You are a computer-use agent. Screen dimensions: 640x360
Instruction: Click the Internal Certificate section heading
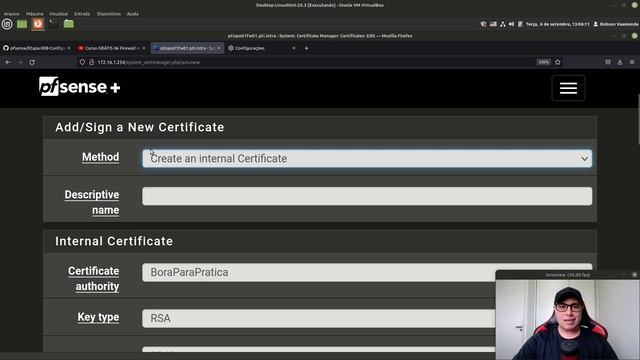[114, 241]
